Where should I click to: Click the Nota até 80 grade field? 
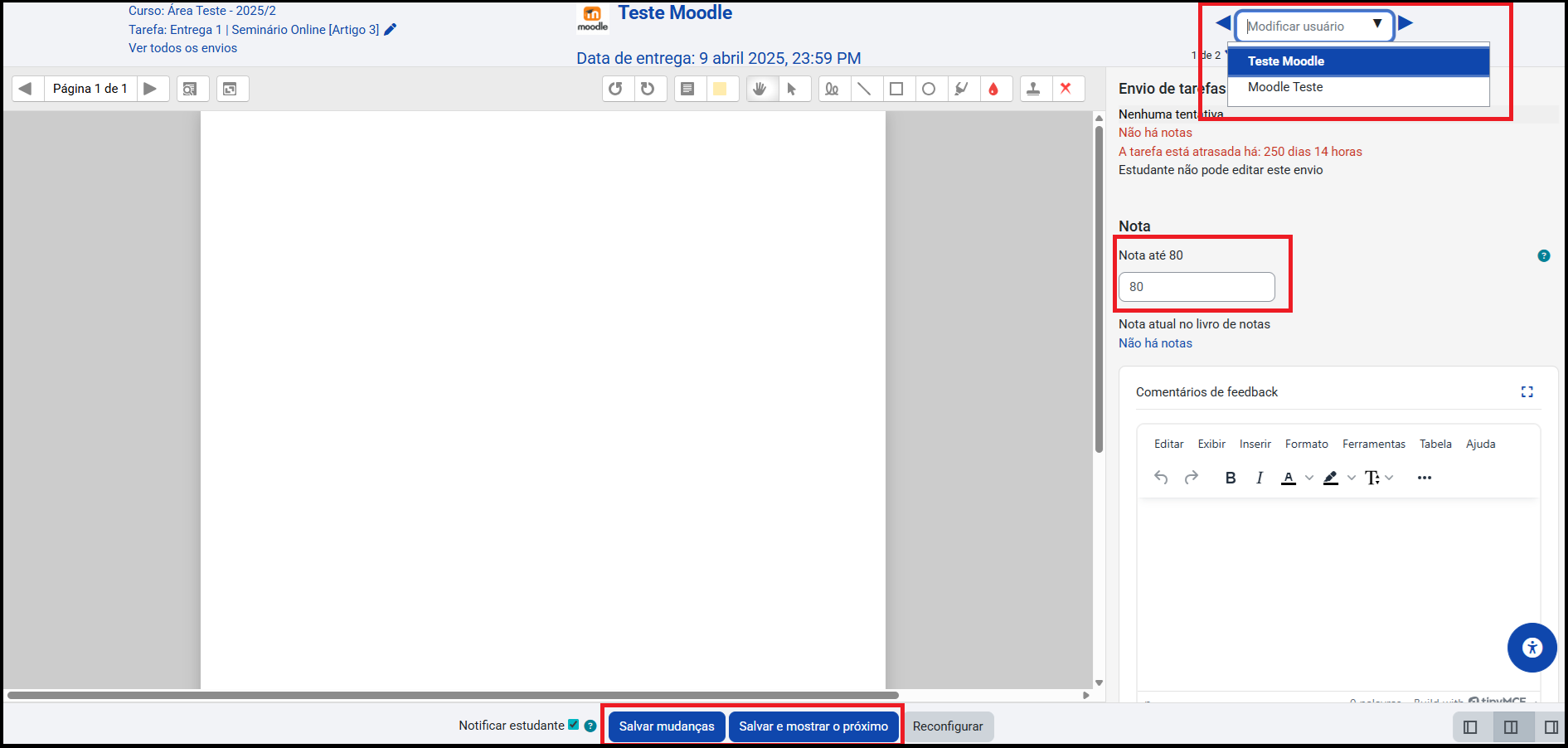pos(1197,287)
